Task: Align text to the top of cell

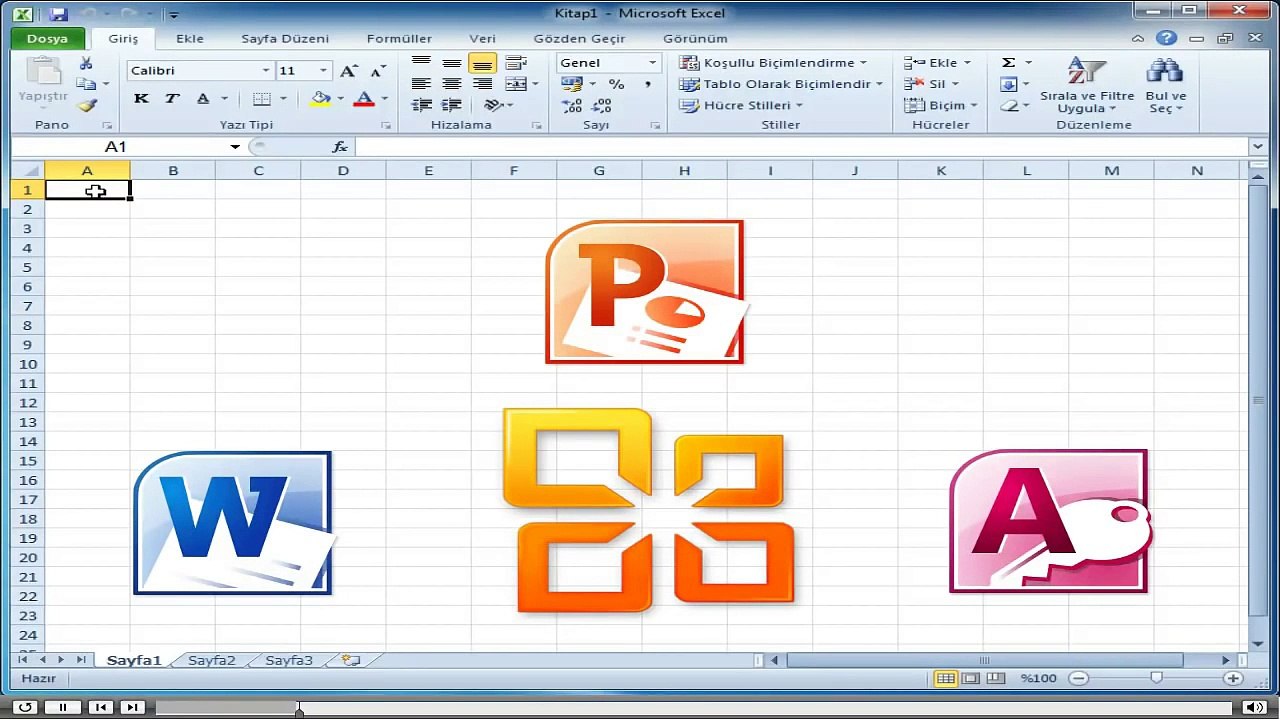Action: click(x=421, y=63)
